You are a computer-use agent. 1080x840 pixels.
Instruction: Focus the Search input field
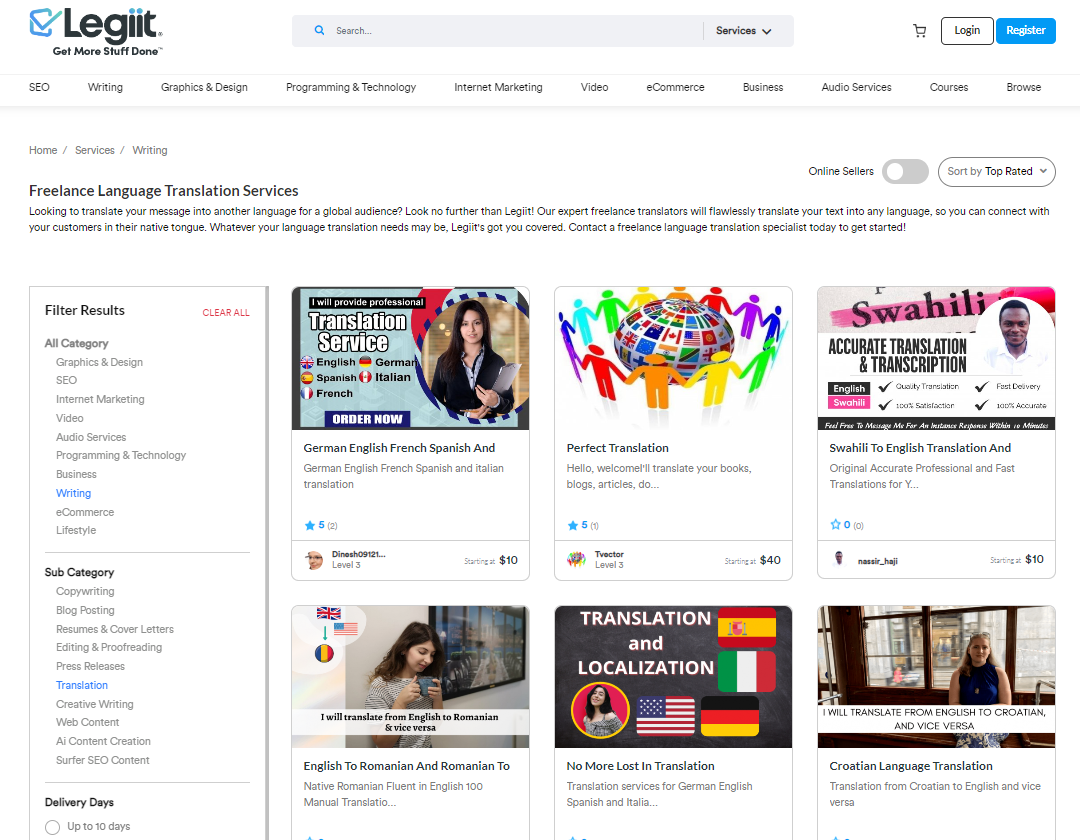[517, 31]
